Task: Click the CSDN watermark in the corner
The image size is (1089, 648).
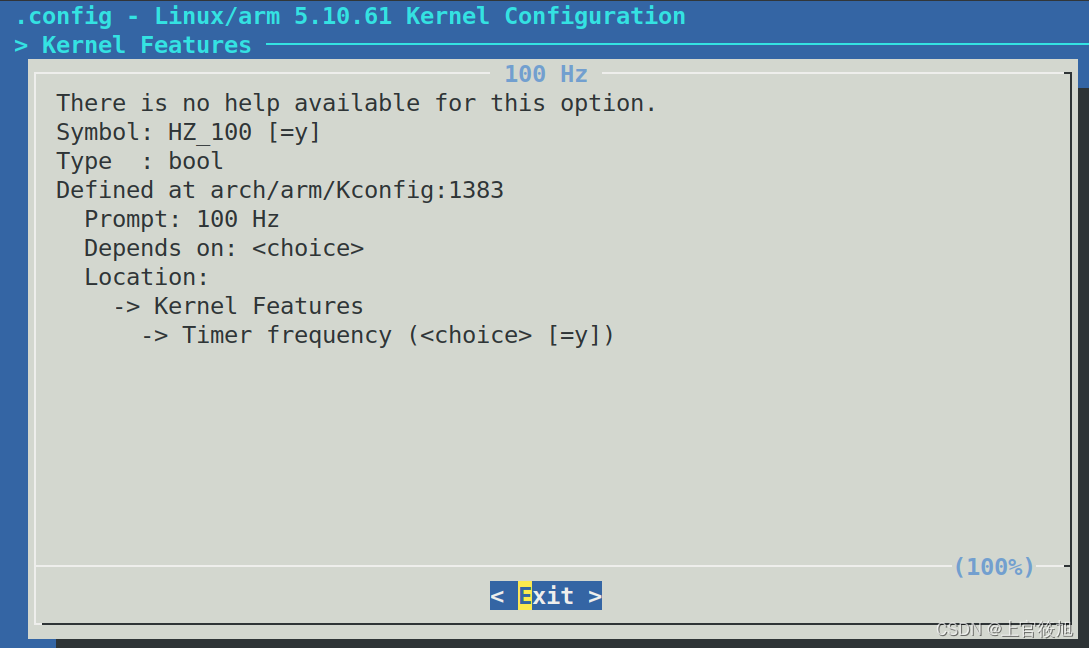Action: [x=1004, y=629]
